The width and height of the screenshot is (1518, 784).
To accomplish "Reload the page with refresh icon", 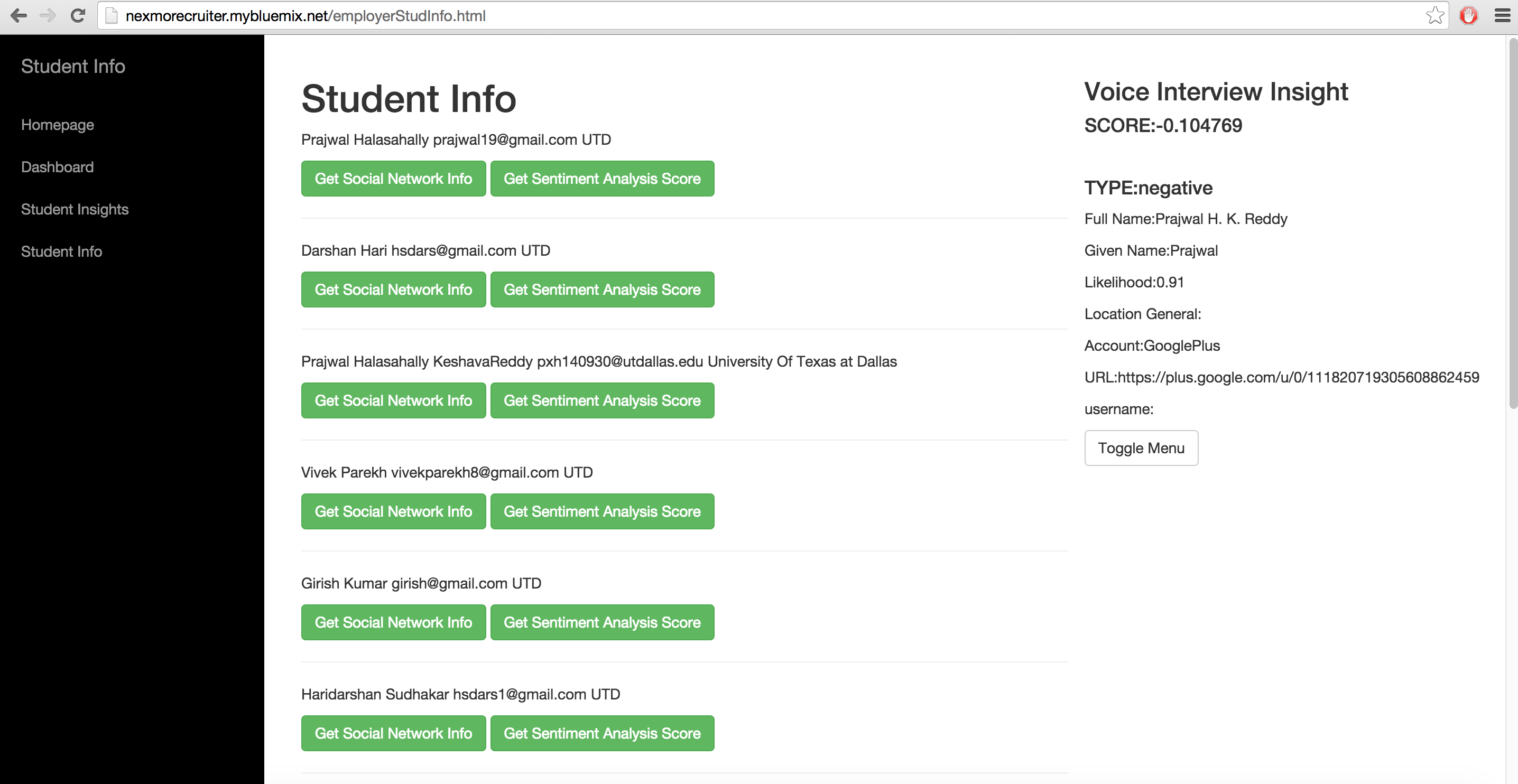I will (78, 16).
